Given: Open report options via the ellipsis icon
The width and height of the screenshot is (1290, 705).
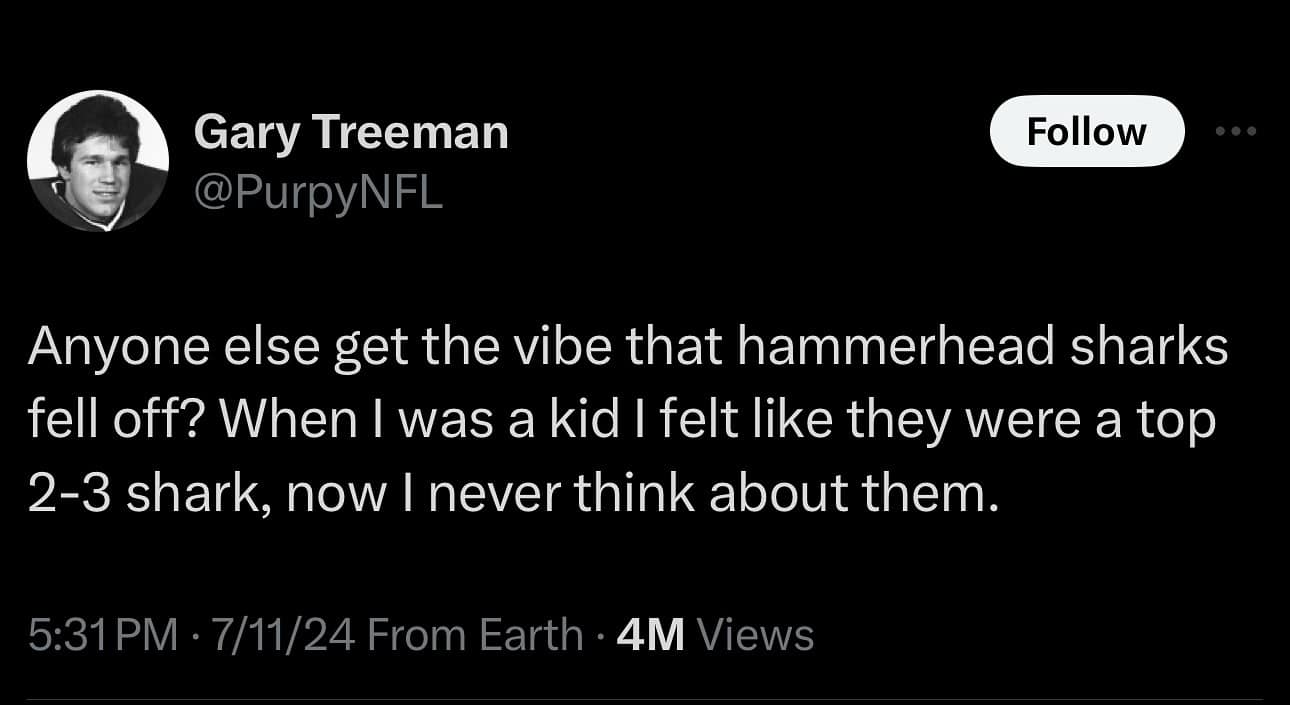Looking at the screenshot, I should point(1237,130).
